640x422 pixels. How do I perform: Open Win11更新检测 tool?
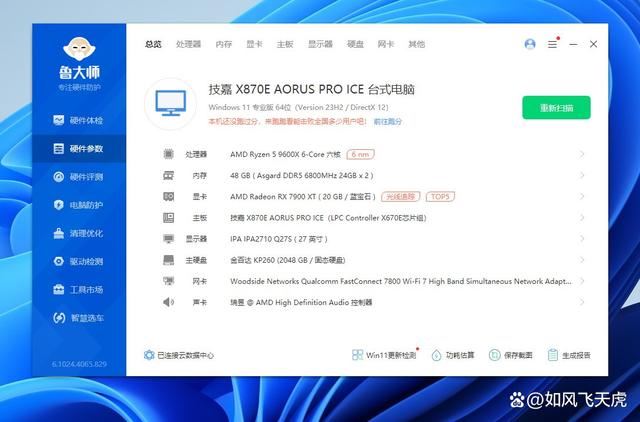(383, 355)
